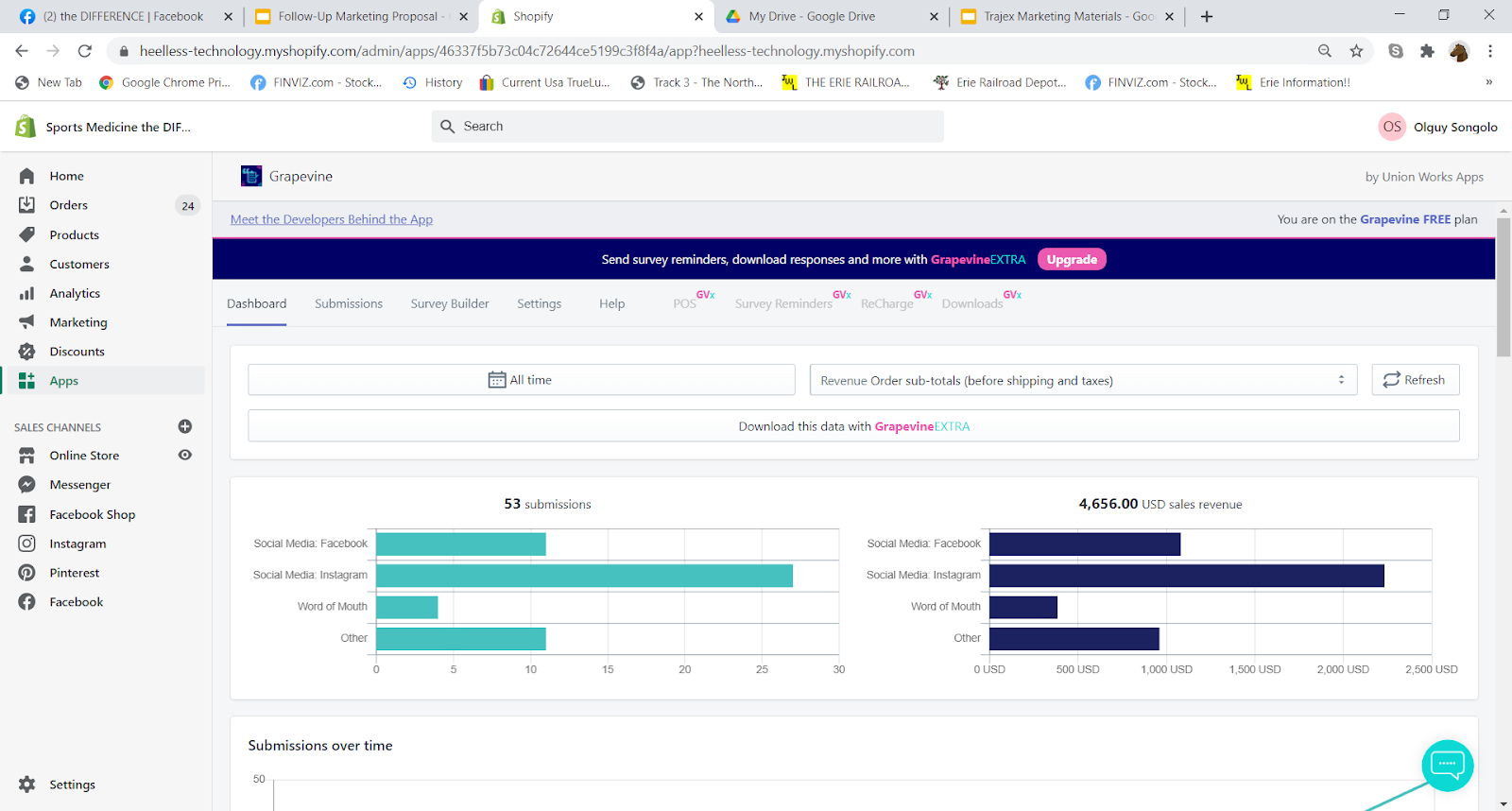Open the Revenue Order sub-totals dropdown
The height and width of the screenshot is (811, 1512).
point(1083,380)
